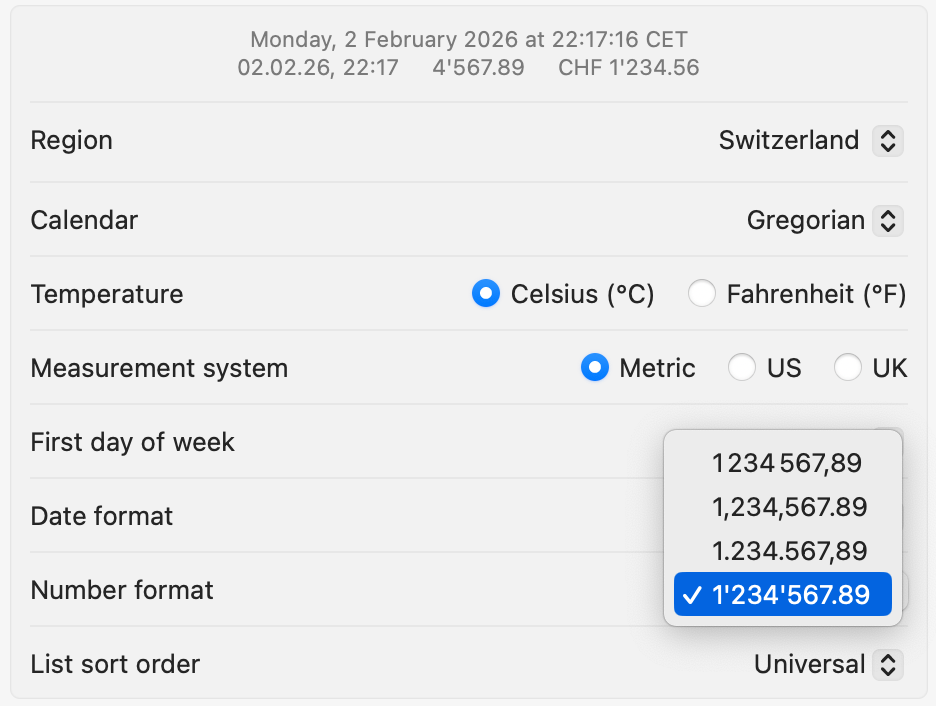
Task: Click the Date format row label
Action: tap(102, 516)
